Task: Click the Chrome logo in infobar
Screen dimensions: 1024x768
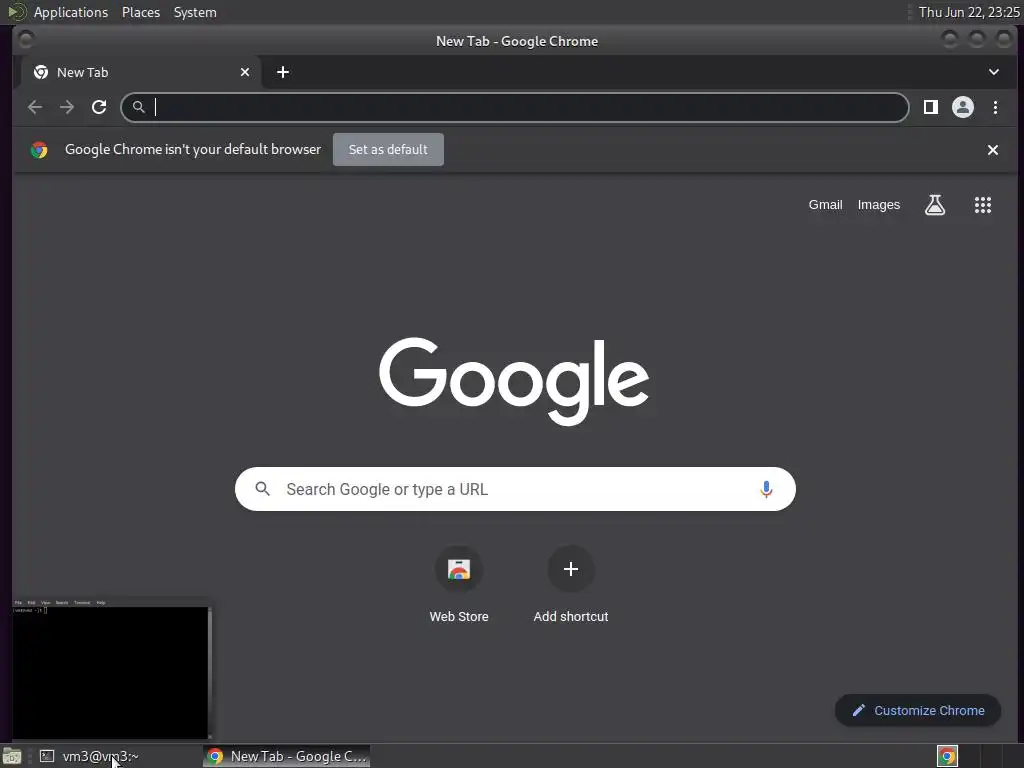Action: [39, 150]
